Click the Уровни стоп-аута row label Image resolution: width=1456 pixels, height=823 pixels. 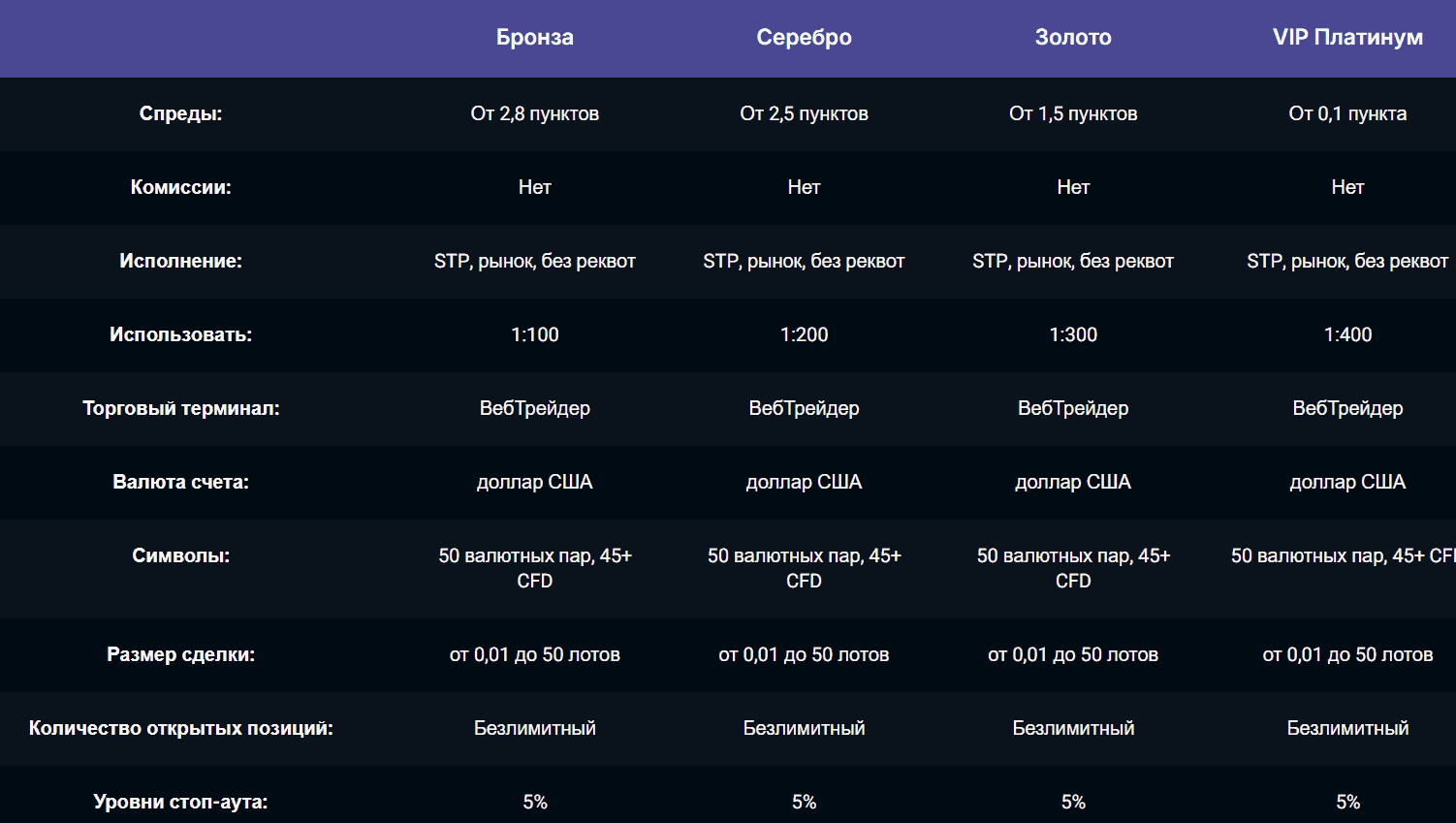pyautogui.click(x=180, y=802)
